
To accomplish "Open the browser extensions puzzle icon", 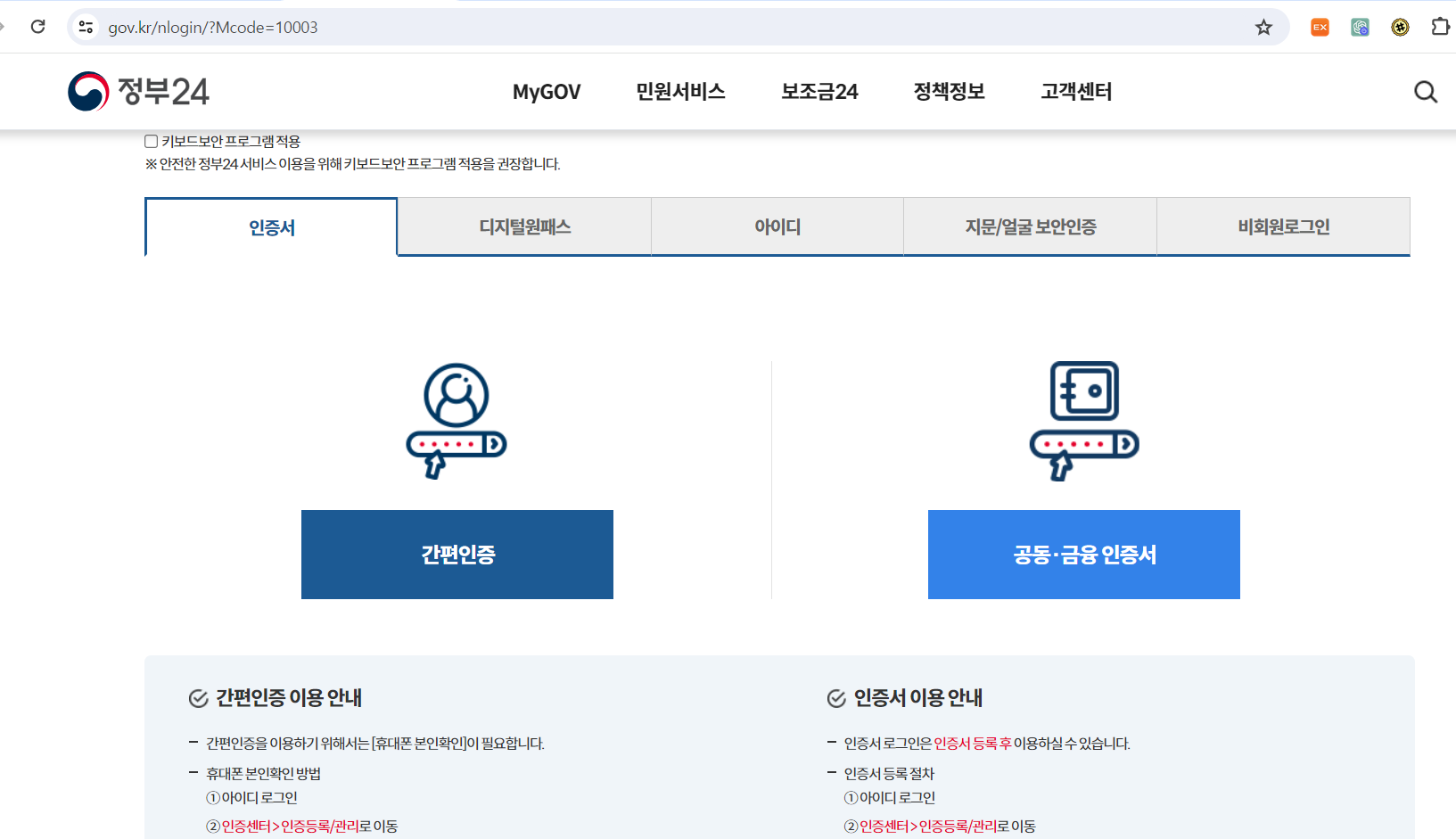I will point(1440,27).
